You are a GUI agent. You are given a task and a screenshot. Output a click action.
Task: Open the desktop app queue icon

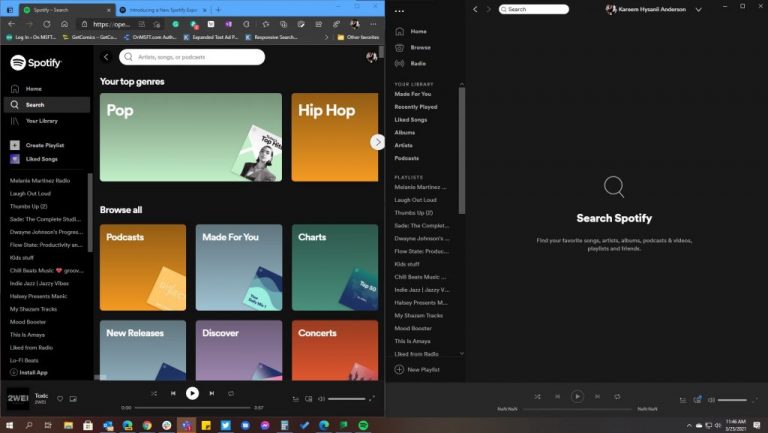pos(683,400)
